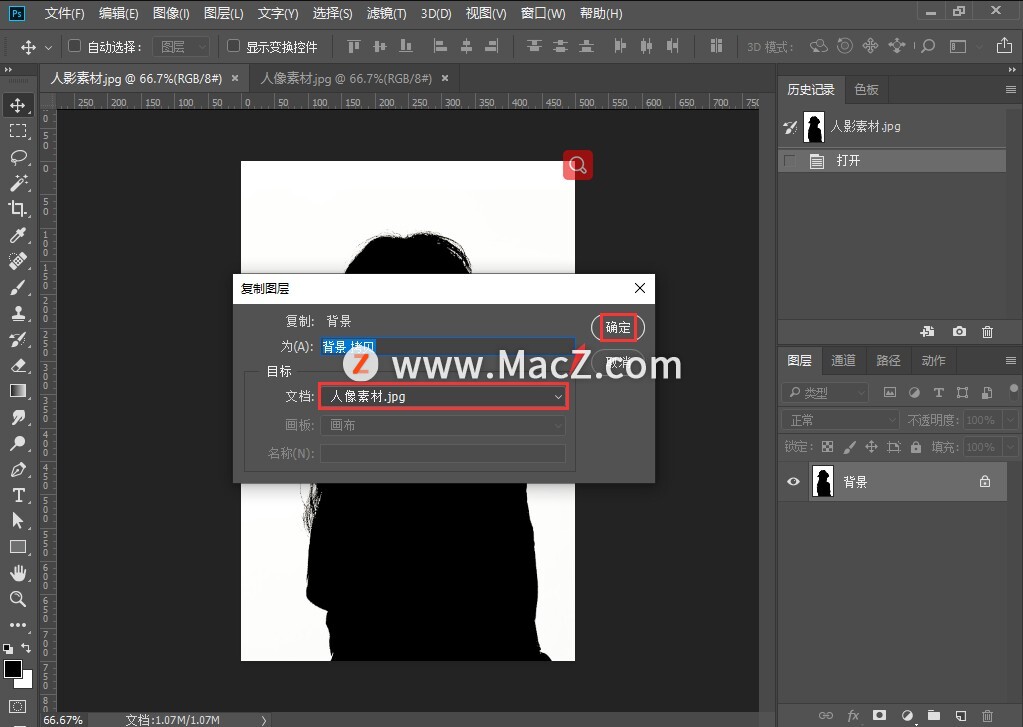This screenshot has width=1023, height=727.
Task: Enable the 自动选择 checkbox
Action: pyautogui.click(x=74, y=46)
